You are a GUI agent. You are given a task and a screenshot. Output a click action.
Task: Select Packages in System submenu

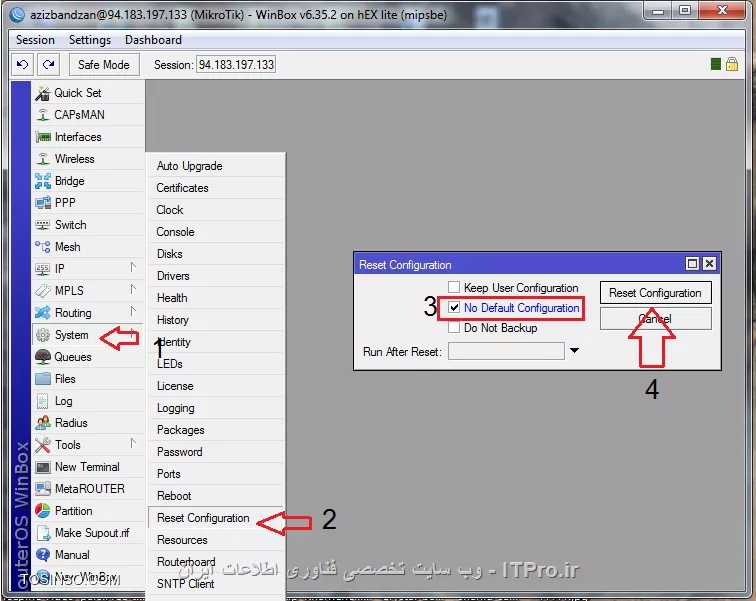[x=216, y=430]
